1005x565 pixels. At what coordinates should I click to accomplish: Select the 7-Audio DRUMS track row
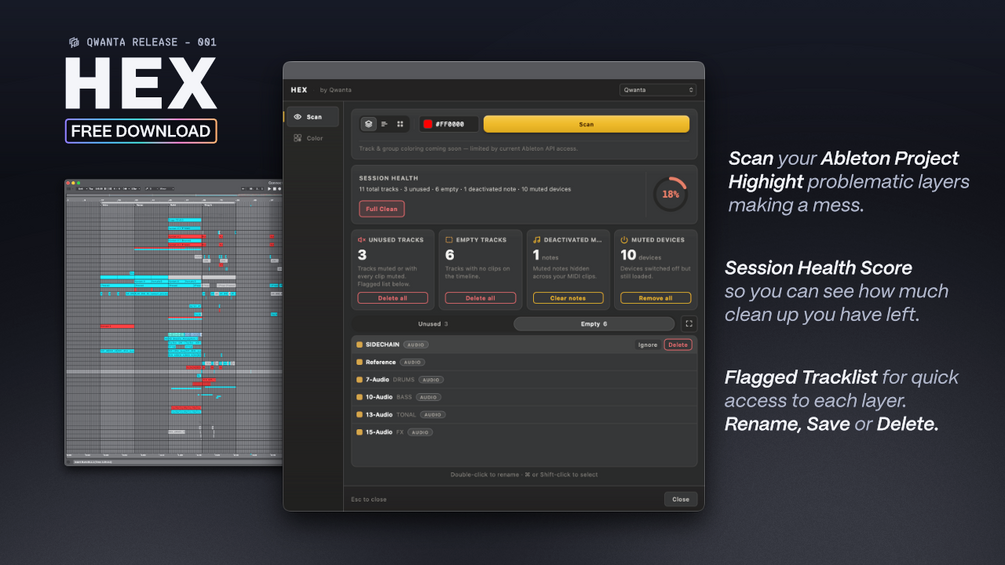tap(524, 379)
